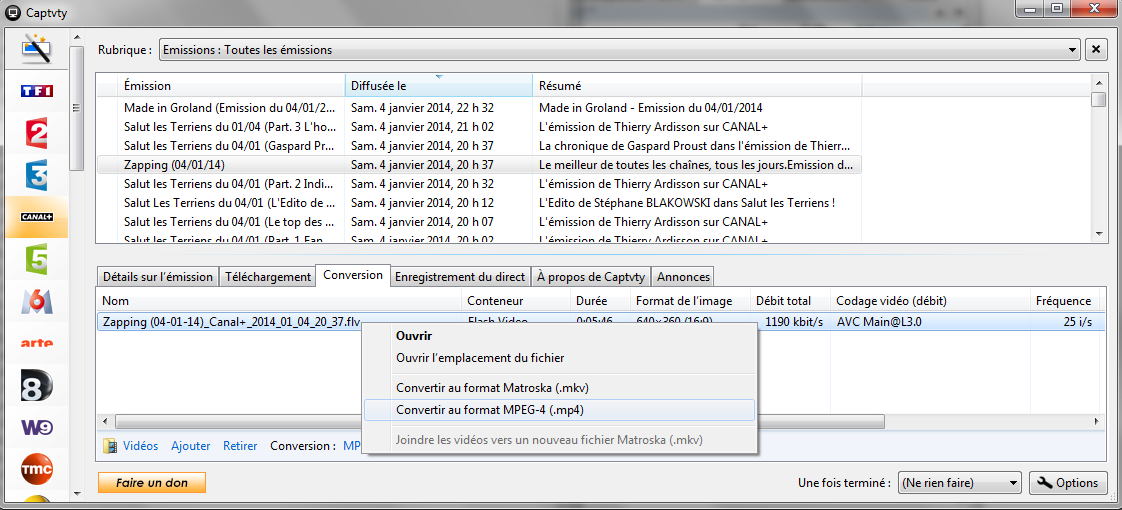Select the 'Le top des' Salut les Terriens row
This screenshot has width=1122, height=510.
[x=479, y=222]
